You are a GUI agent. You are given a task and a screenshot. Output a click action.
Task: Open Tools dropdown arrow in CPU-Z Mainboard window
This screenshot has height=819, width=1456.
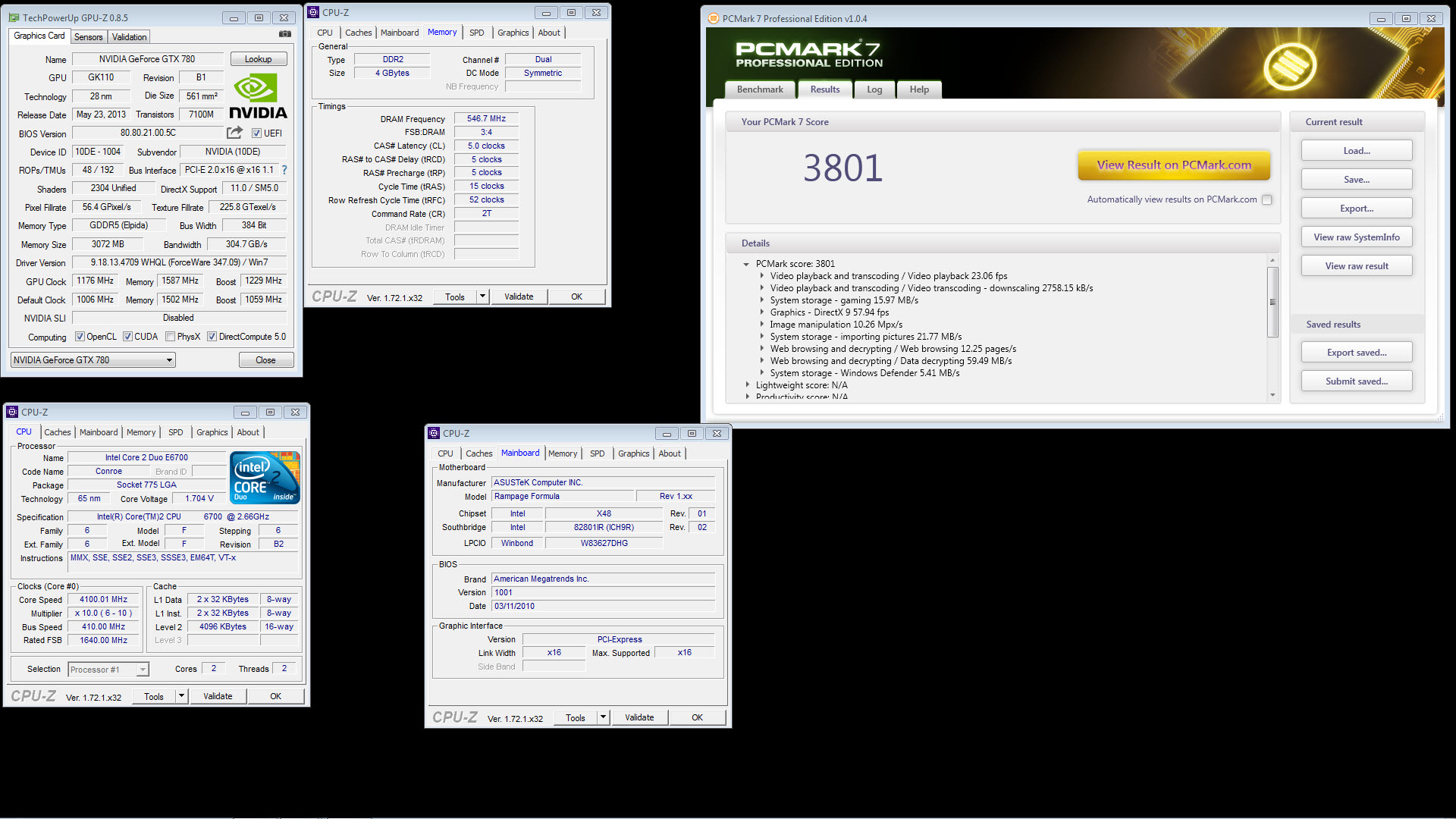pos(603,717)
